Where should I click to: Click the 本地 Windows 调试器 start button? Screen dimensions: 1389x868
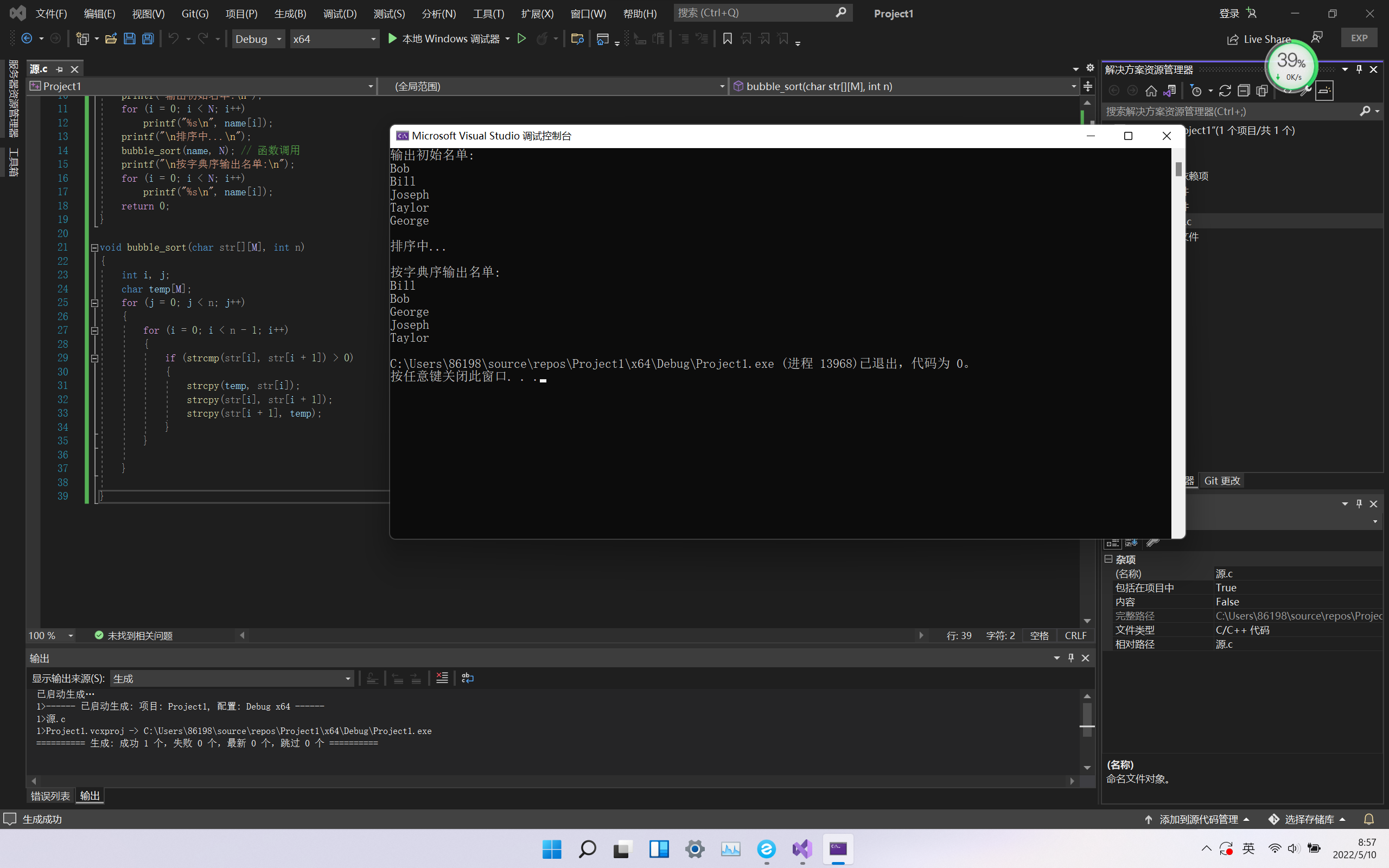click(x=443, y=39)
